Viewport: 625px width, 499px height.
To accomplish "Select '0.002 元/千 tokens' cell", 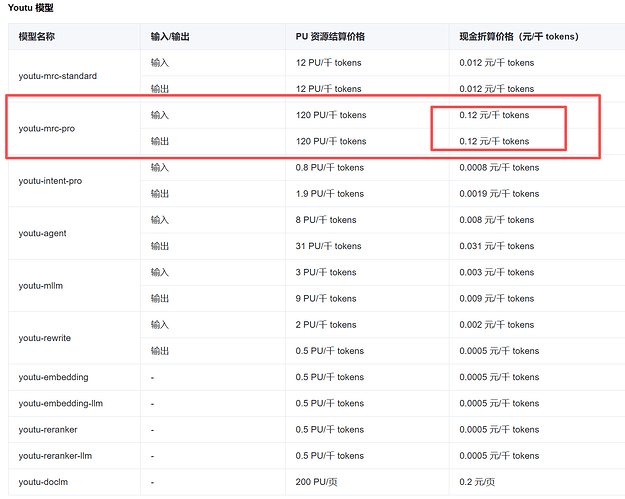I will (497, 325).
